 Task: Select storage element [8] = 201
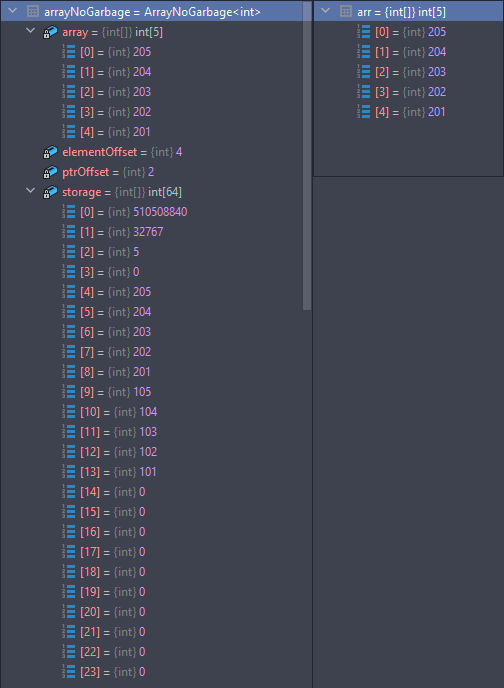click(152, 372)
